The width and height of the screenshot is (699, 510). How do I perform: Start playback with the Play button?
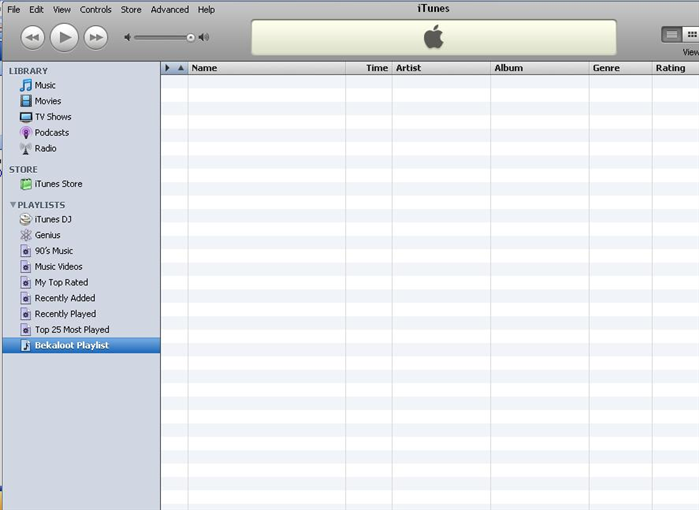click(x=64, y=37)
